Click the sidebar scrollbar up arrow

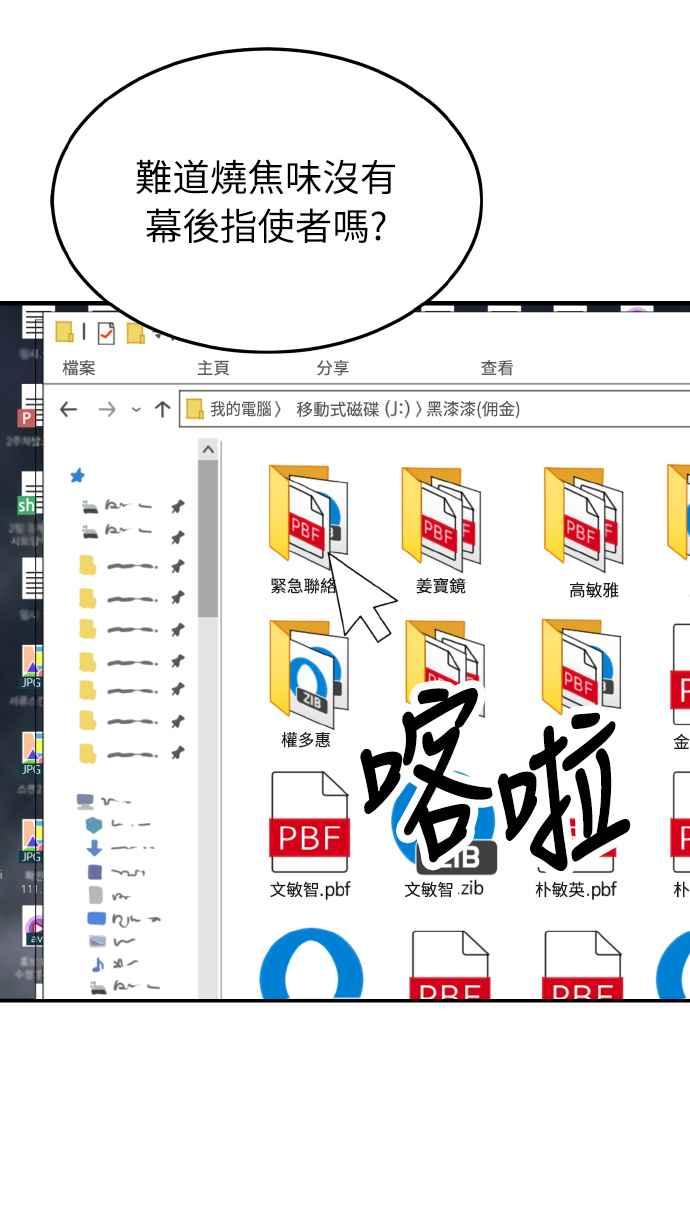point(208,450)
